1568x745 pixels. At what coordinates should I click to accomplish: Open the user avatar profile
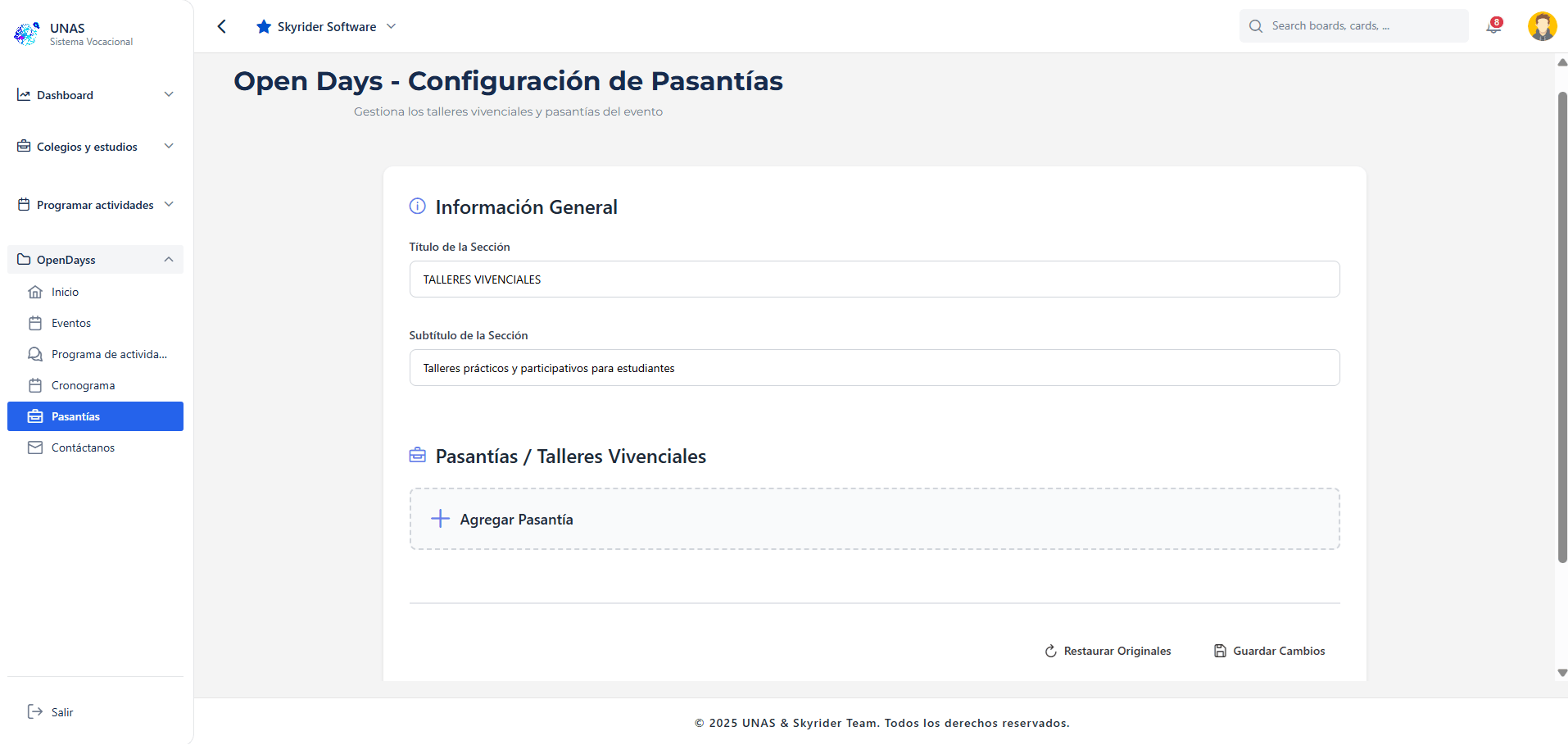(x=1542, y=26)
